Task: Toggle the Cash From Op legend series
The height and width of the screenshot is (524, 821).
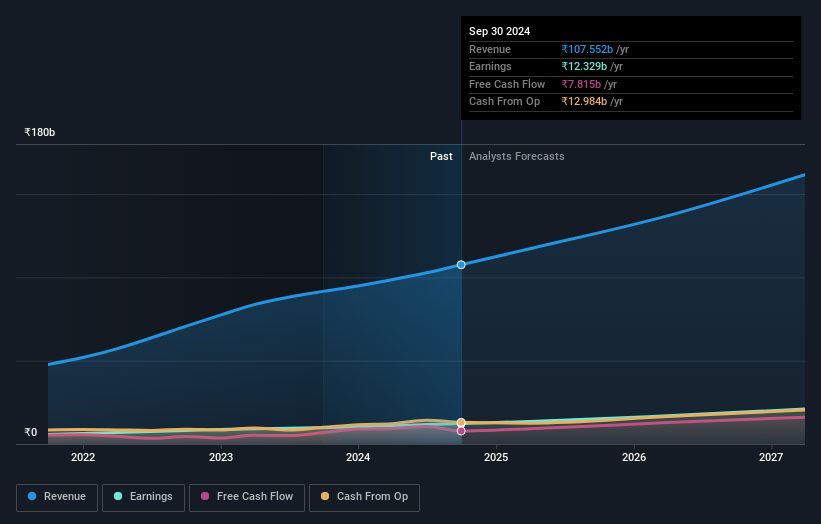Action: tap(364, 497)
